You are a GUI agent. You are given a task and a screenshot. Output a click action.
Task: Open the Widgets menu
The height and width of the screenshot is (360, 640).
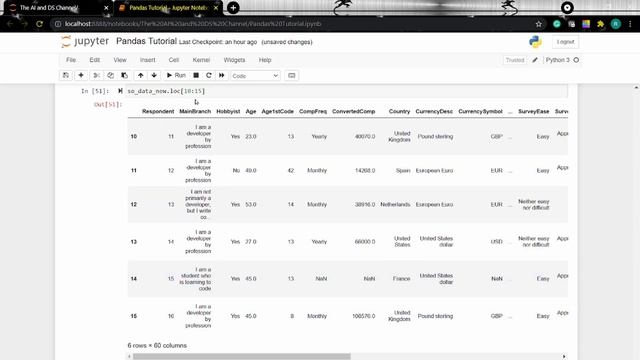tap(234, 60)
